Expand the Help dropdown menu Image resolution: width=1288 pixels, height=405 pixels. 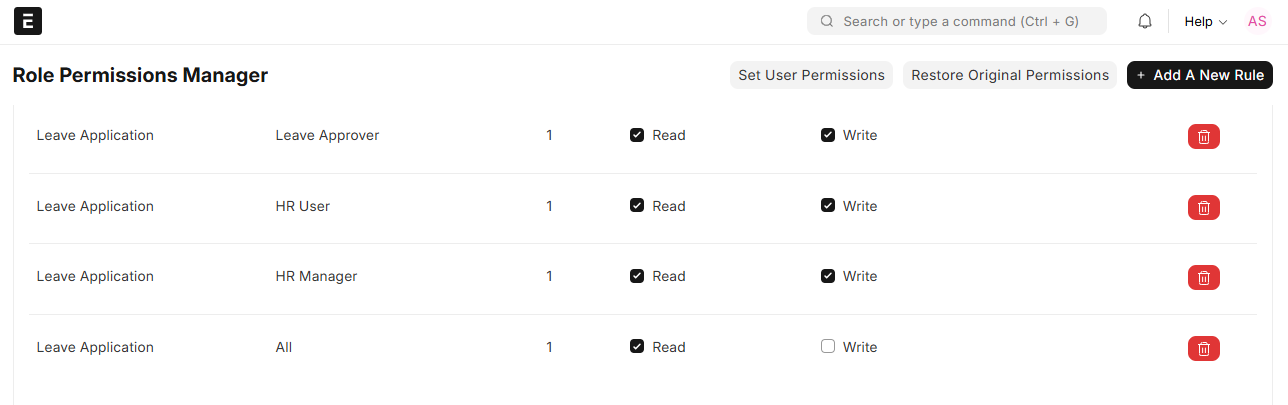click(1205, 21)
